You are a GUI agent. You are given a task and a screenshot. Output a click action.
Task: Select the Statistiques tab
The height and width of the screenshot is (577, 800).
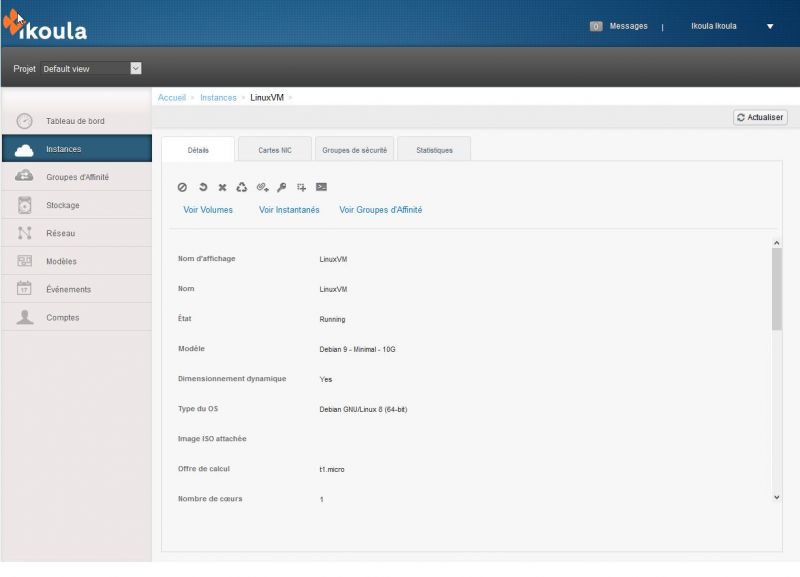(434, 150)
